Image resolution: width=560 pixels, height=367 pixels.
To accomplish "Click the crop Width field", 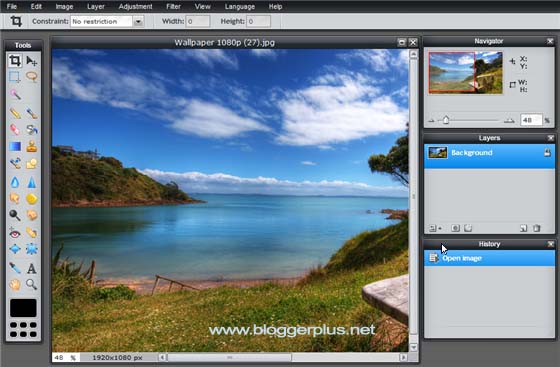I will pyautogui.click(x=198, y=21).
